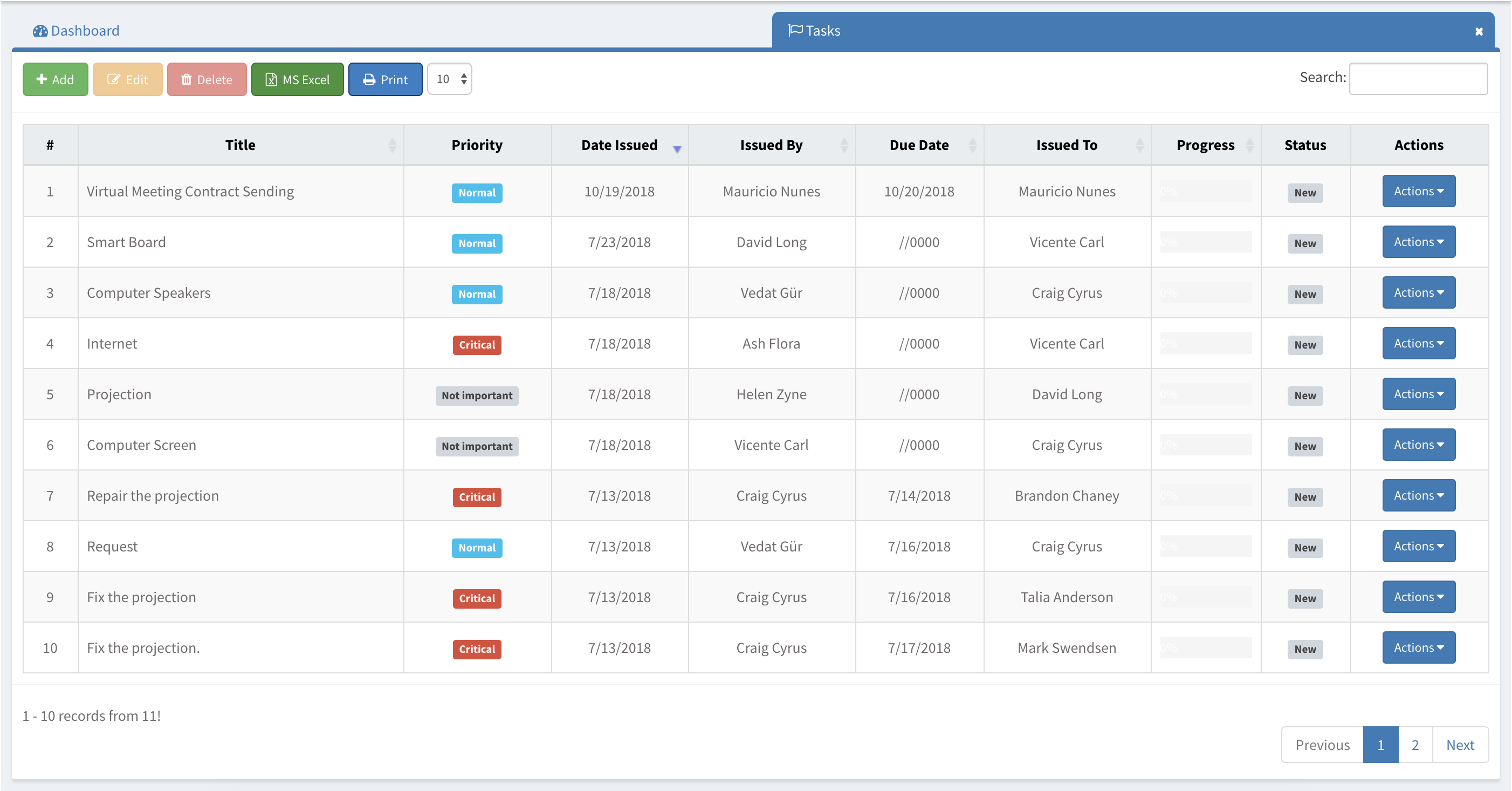Open records-per-page selector showing 10
This screenshot has width=1512, height=791.
450,79
